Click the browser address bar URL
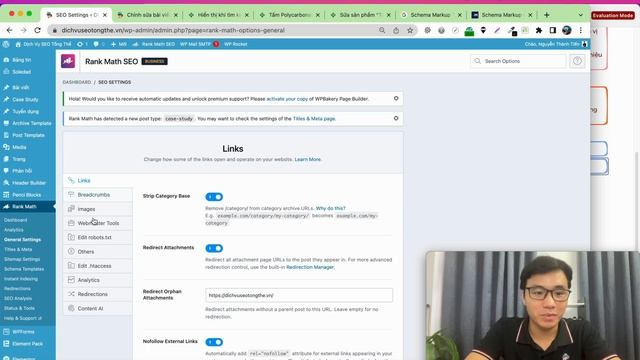Screen dimensions: 640x360 [x=173, y=30]
